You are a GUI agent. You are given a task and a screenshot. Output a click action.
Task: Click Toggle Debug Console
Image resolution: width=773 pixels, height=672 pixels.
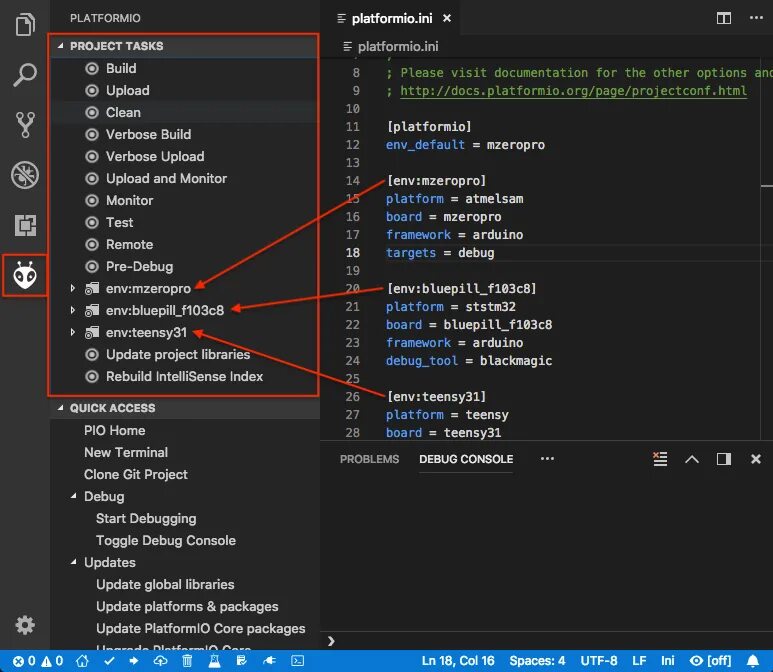tap(166, 540)
